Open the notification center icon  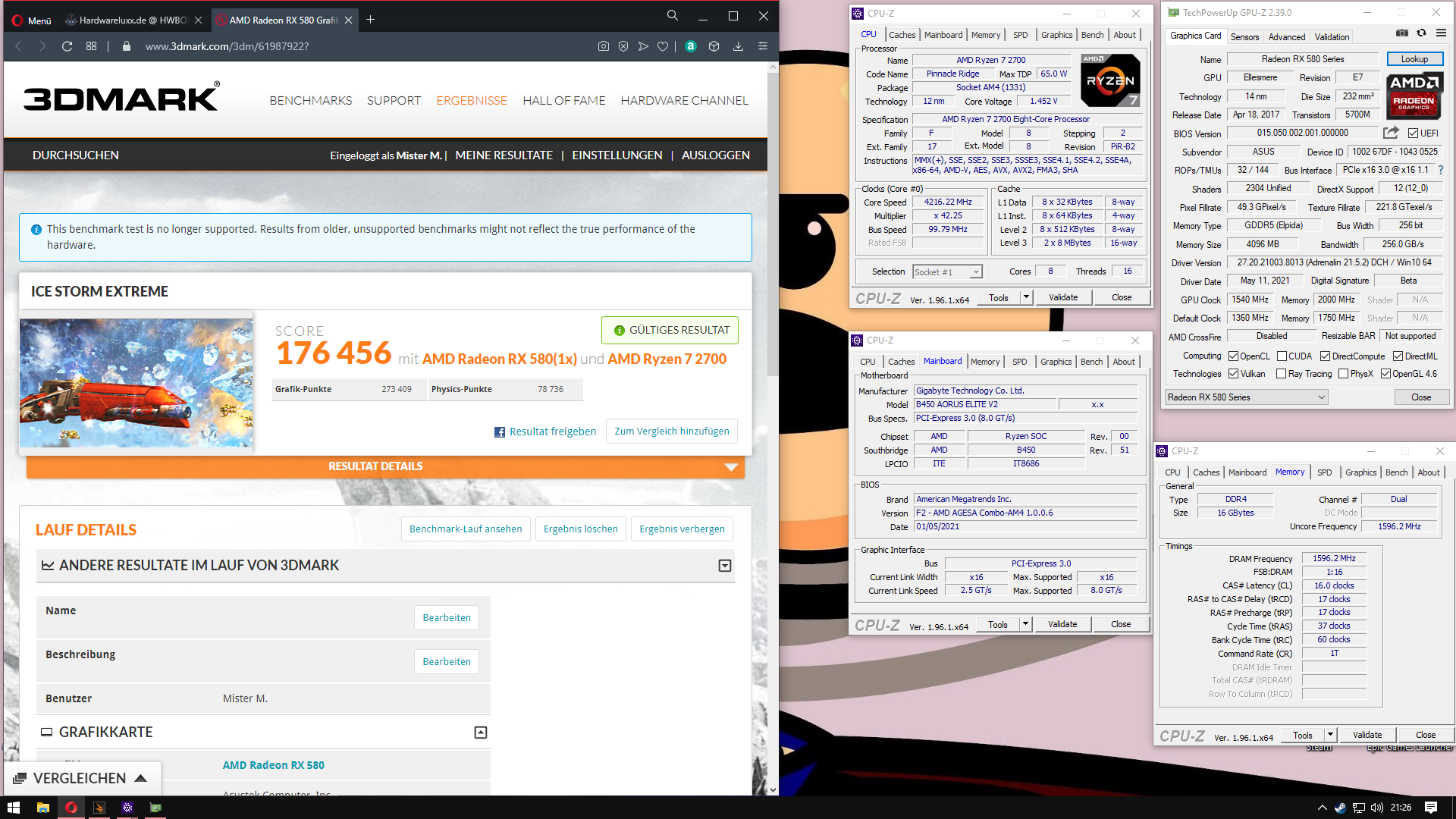point(1431,808)
